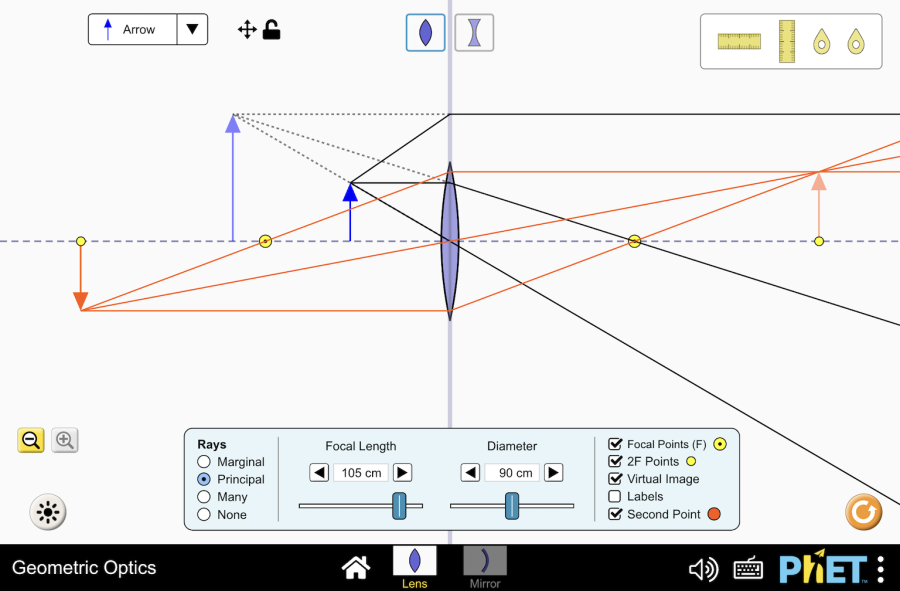Click the zoom in magnifier button
The height and width of the screenshot is (591, 900).
click(65, 440)
